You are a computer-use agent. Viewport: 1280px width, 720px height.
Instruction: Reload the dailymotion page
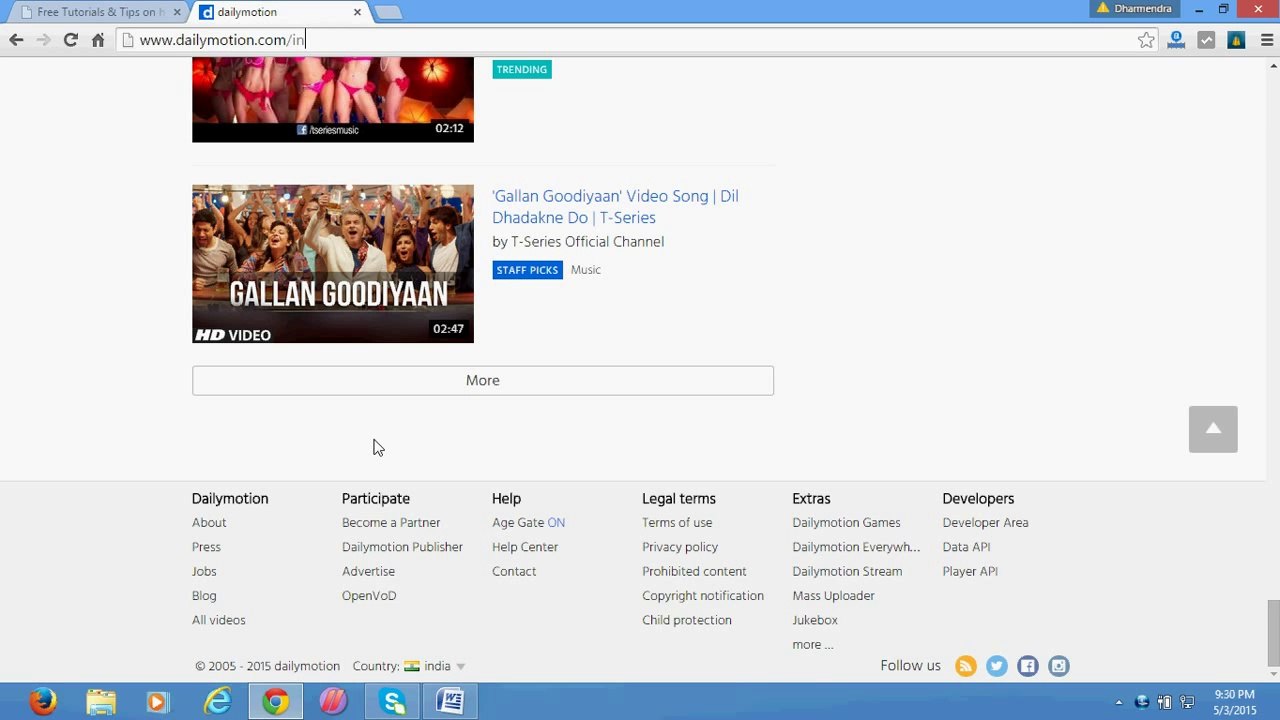coord(70,40)
